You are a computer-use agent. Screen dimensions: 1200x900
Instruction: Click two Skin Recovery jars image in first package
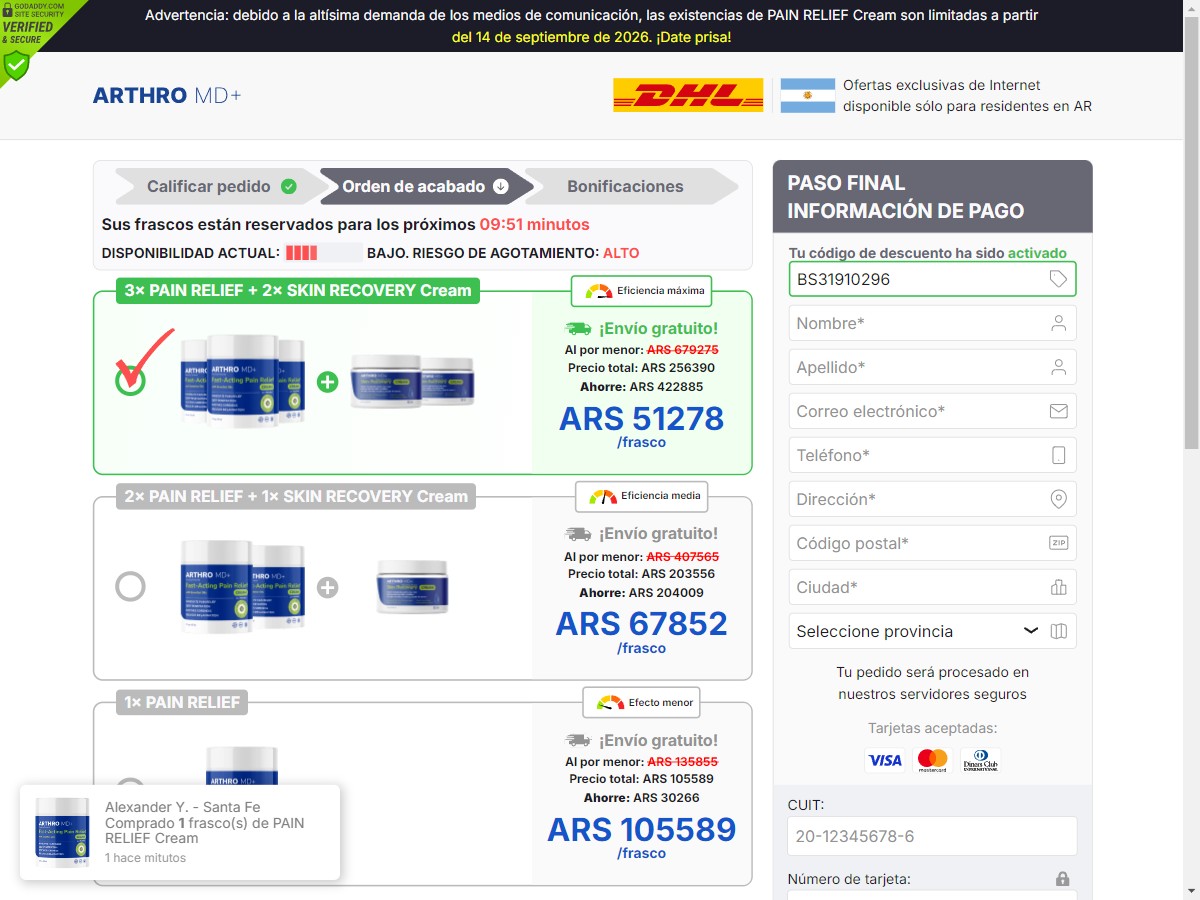[x=412, y=381]
